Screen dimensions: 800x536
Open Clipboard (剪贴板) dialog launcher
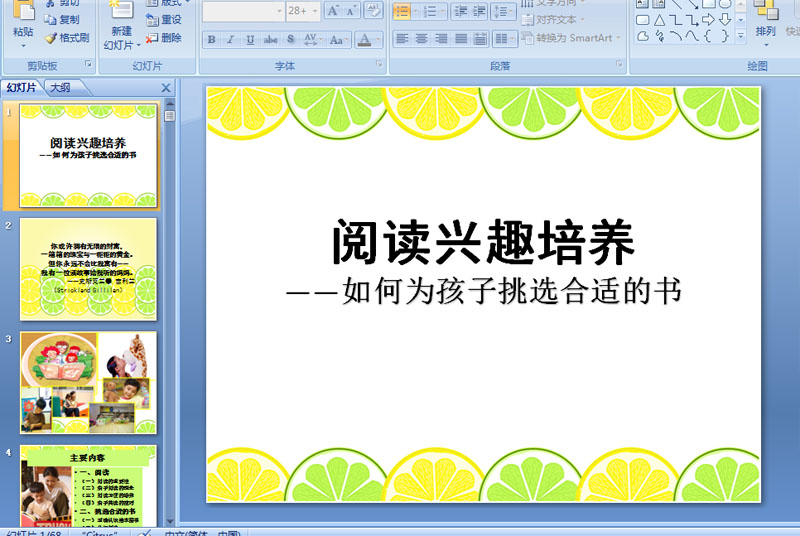click(x=88, y=64)
